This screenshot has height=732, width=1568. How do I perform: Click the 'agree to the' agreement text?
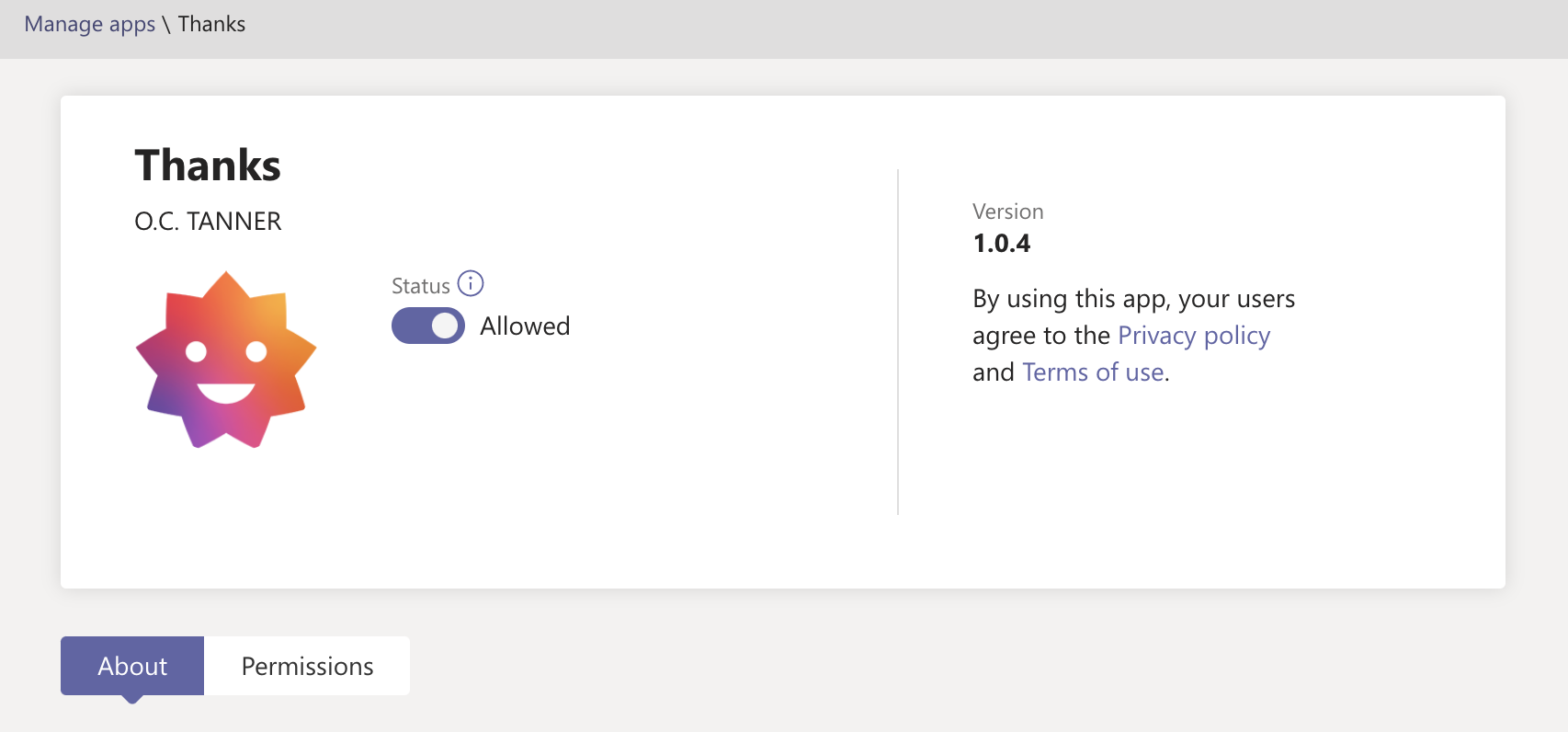point(1041,336)
